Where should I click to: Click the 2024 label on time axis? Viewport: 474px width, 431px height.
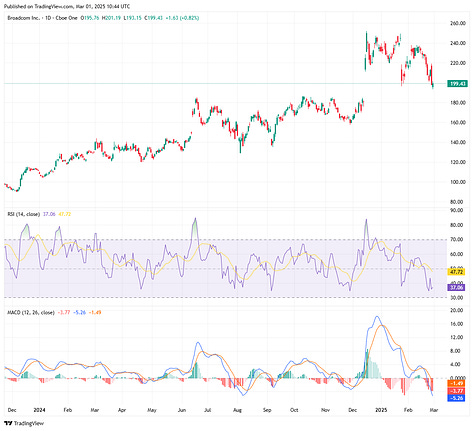[39, 410]
